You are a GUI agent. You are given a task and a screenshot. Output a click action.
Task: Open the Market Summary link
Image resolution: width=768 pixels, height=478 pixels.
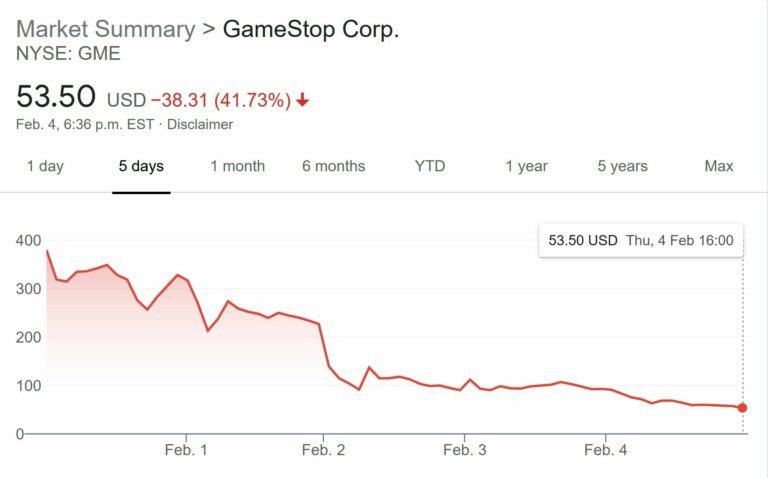click(105, 29)
